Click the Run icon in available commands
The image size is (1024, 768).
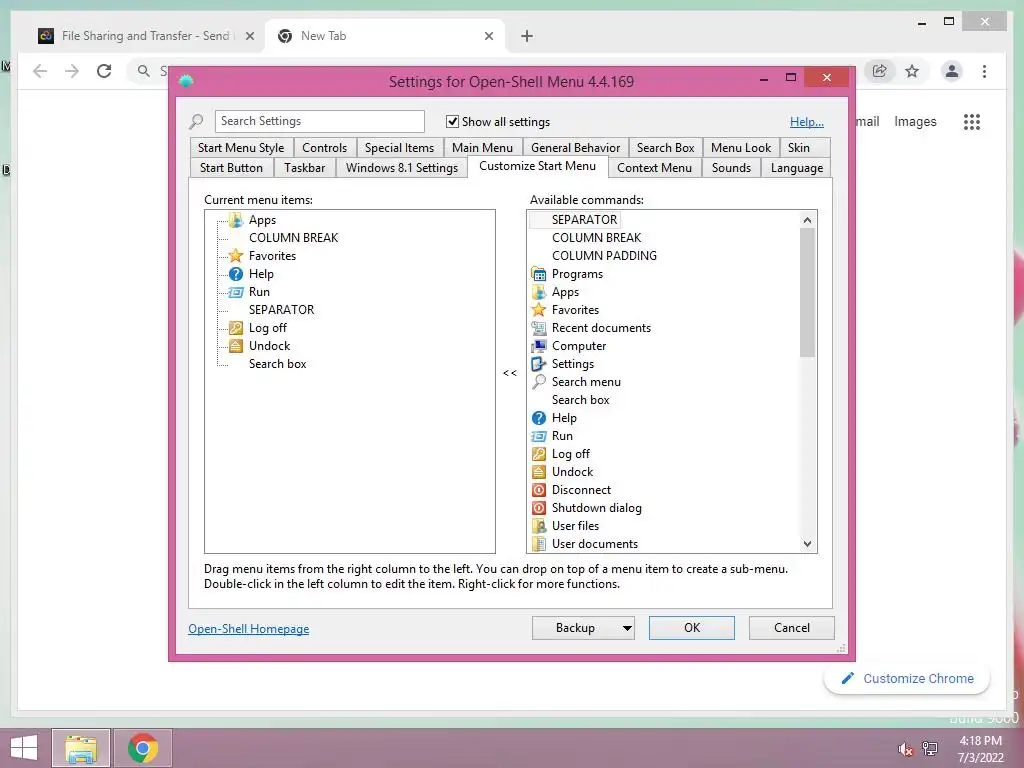pos(539,436)
